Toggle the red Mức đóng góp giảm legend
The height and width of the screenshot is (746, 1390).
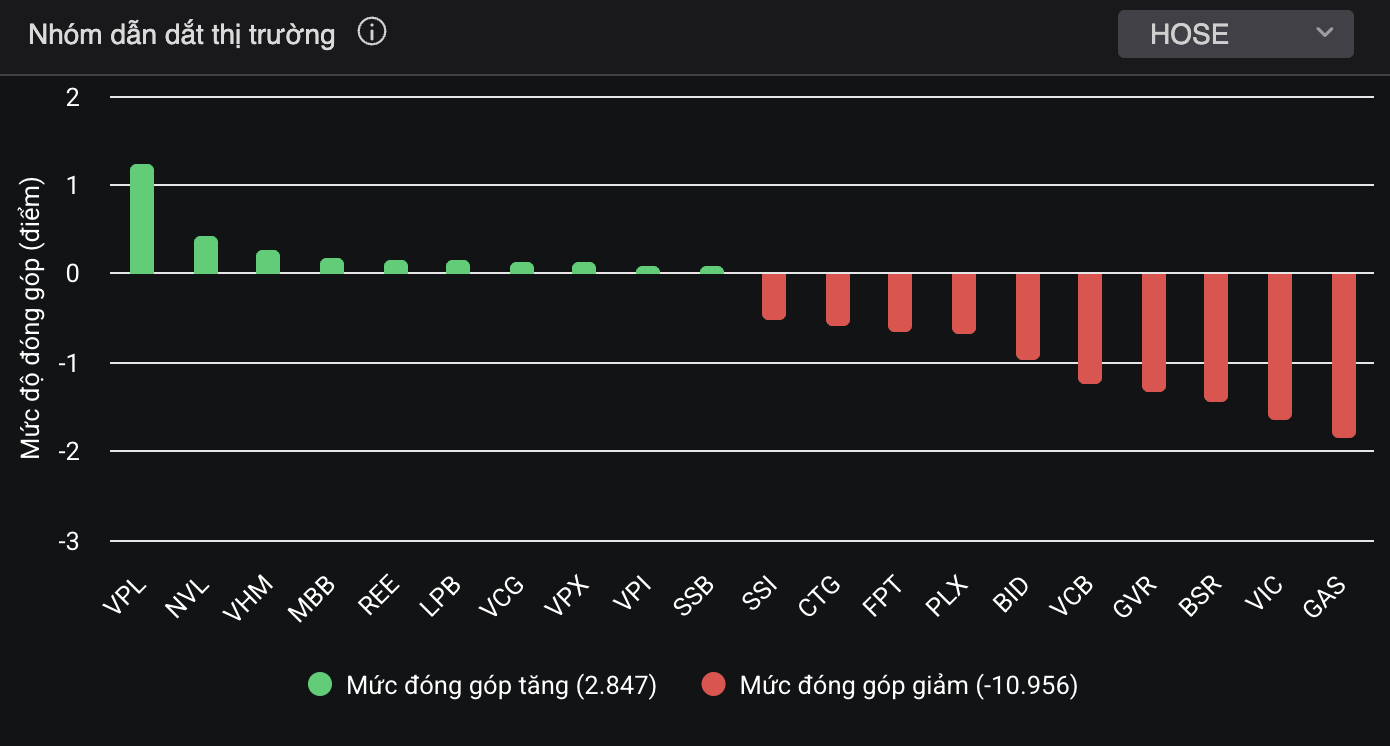coord(908,685)
